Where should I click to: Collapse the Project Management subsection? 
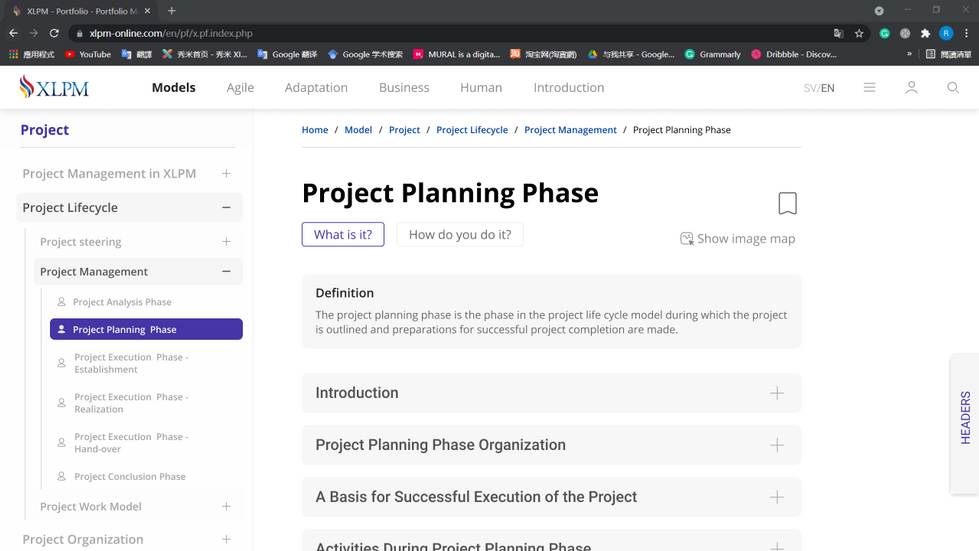(226, 271)
